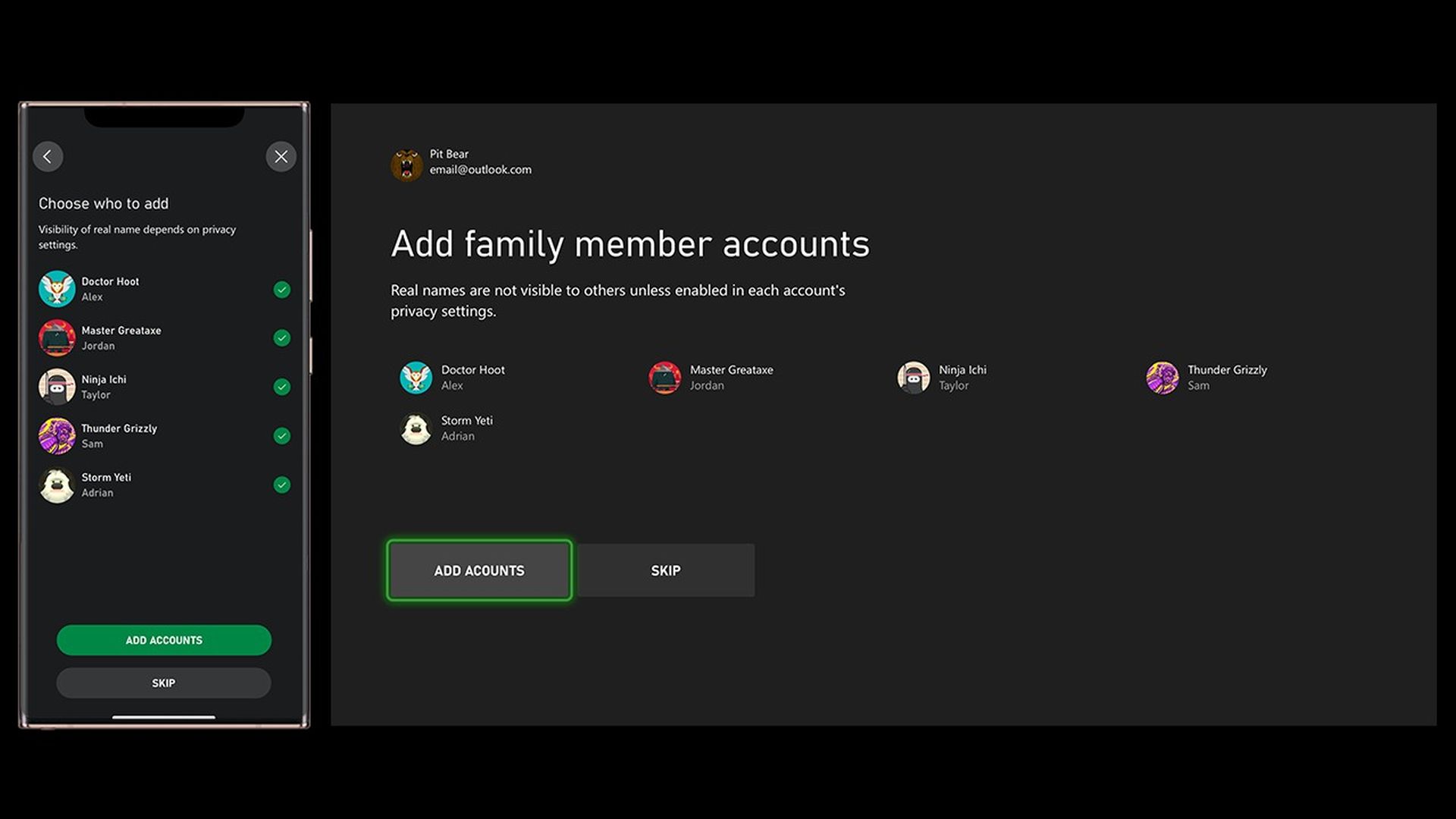This screenshot has width=1456, height=819.
Task: Select Storm Yeti's avatar on the TV screen
Action: 416,428
